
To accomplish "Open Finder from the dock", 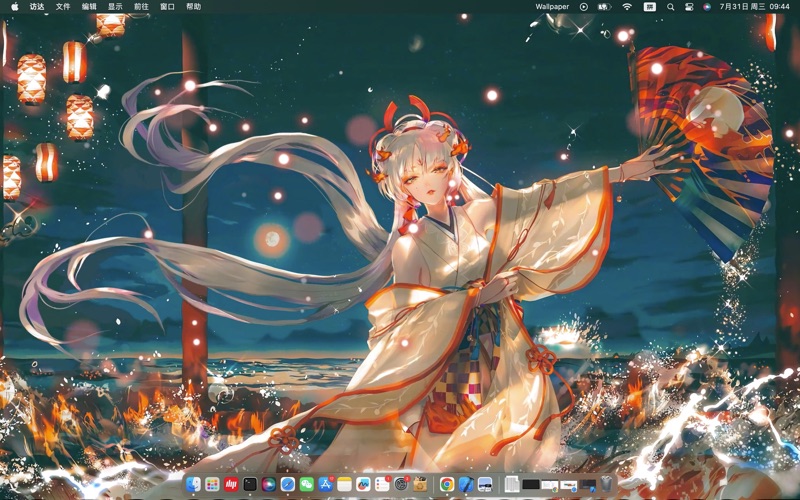I will coord(193,484).
